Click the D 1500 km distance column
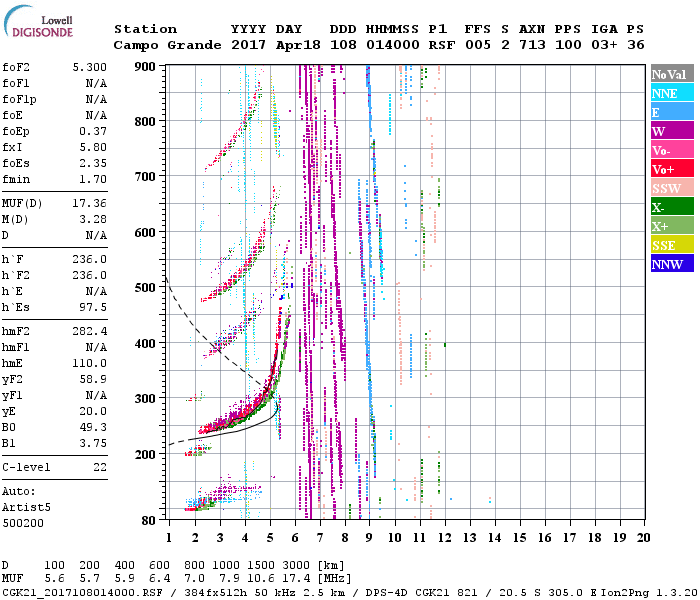This screenshot has width=700, height=600. coord(261,565)
